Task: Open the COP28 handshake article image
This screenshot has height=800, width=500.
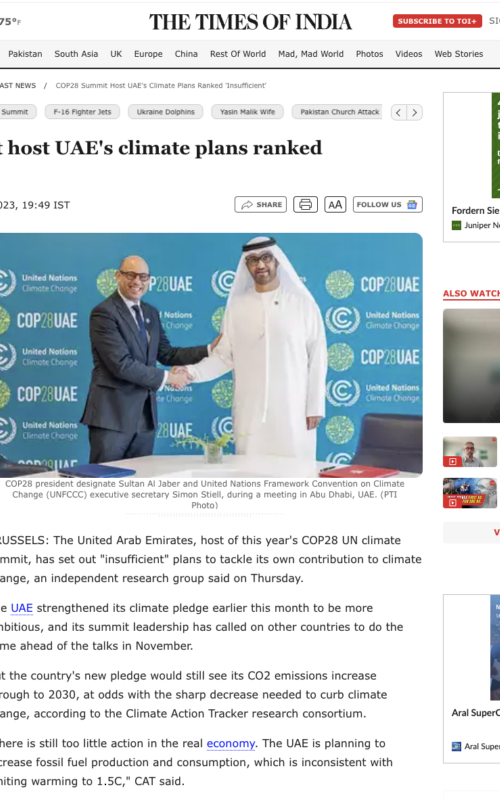Action: pos(211,355)
